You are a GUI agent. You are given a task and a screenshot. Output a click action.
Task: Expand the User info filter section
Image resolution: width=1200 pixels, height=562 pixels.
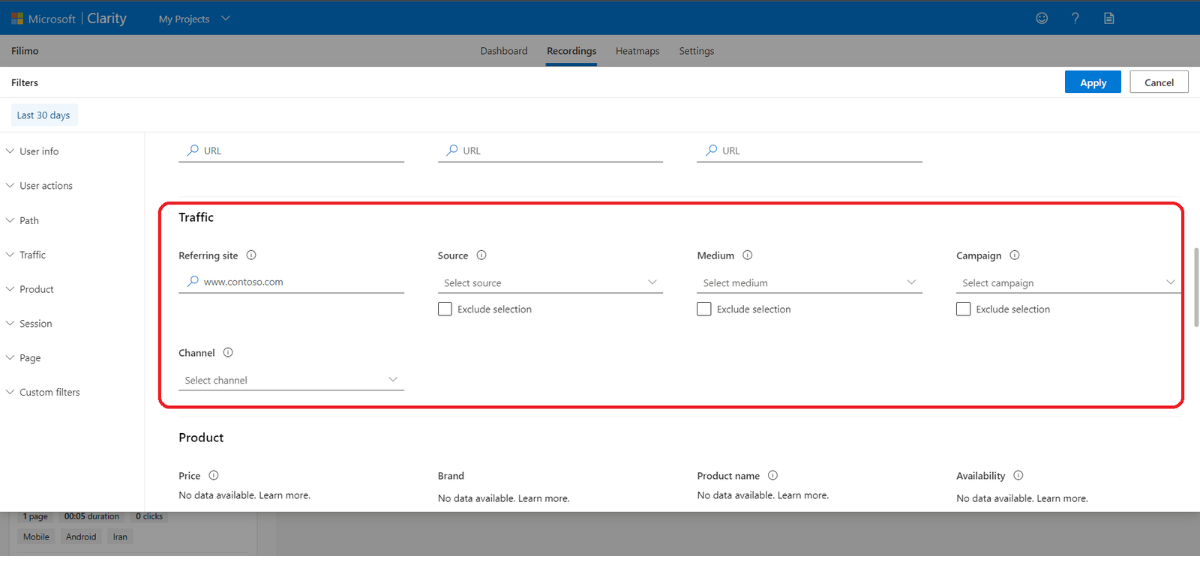(x=38, y=152)
